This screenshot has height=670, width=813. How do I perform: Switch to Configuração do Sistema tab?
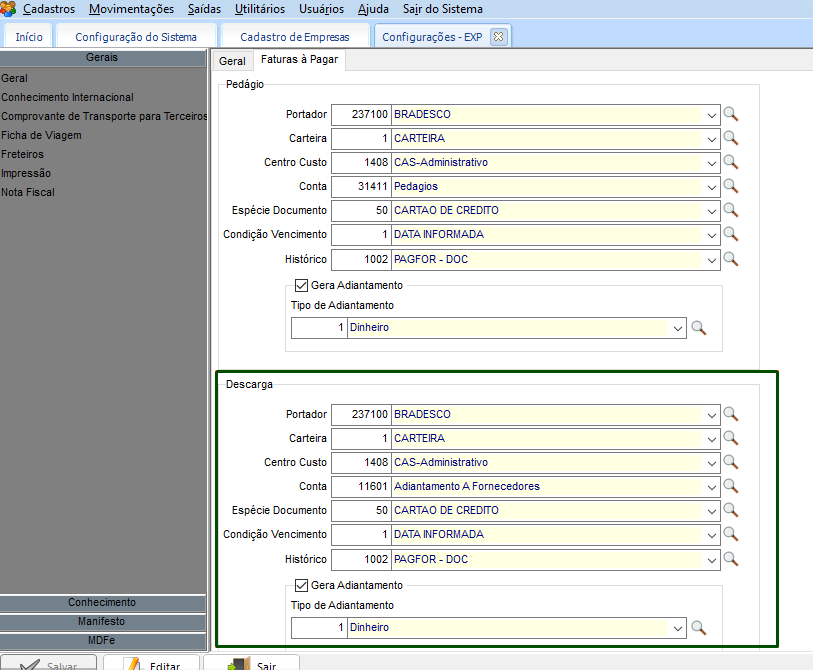click(x=136, y=37)
